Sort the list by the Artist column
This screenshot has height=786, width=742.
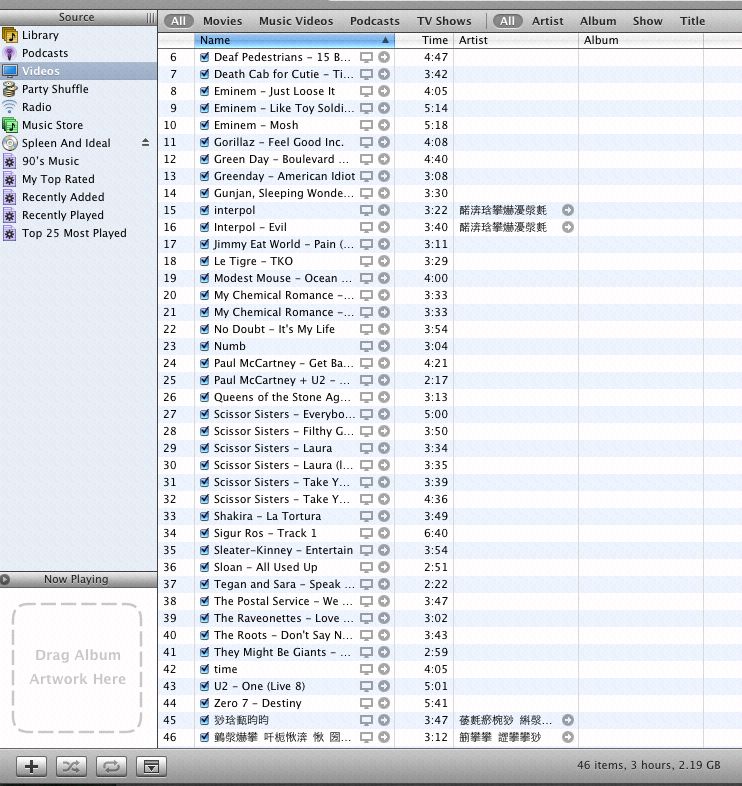coord(516,40)
